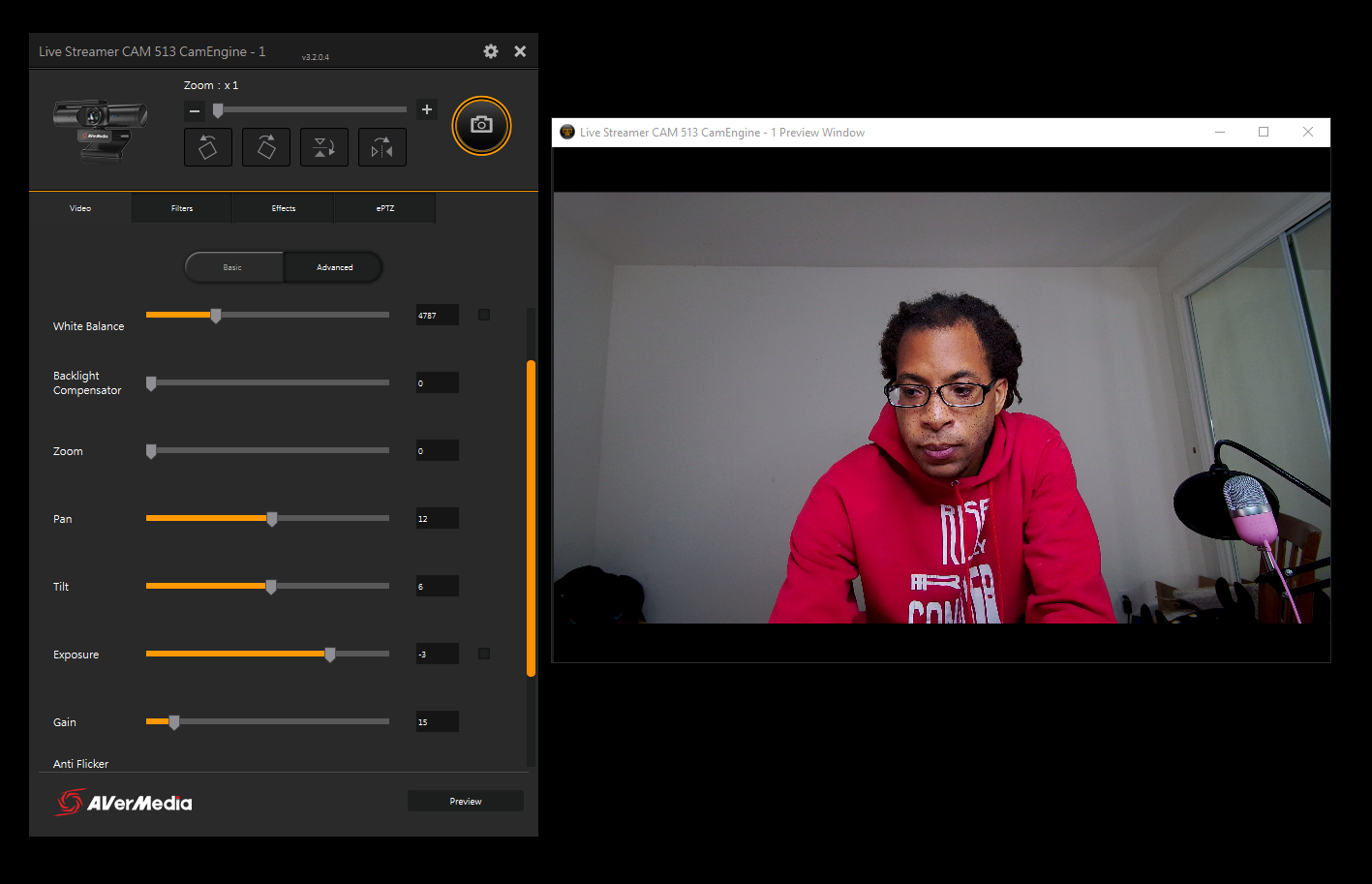Open the Filters tab
The height and width of the screenshot is (884, 1372).
point(182,208)
